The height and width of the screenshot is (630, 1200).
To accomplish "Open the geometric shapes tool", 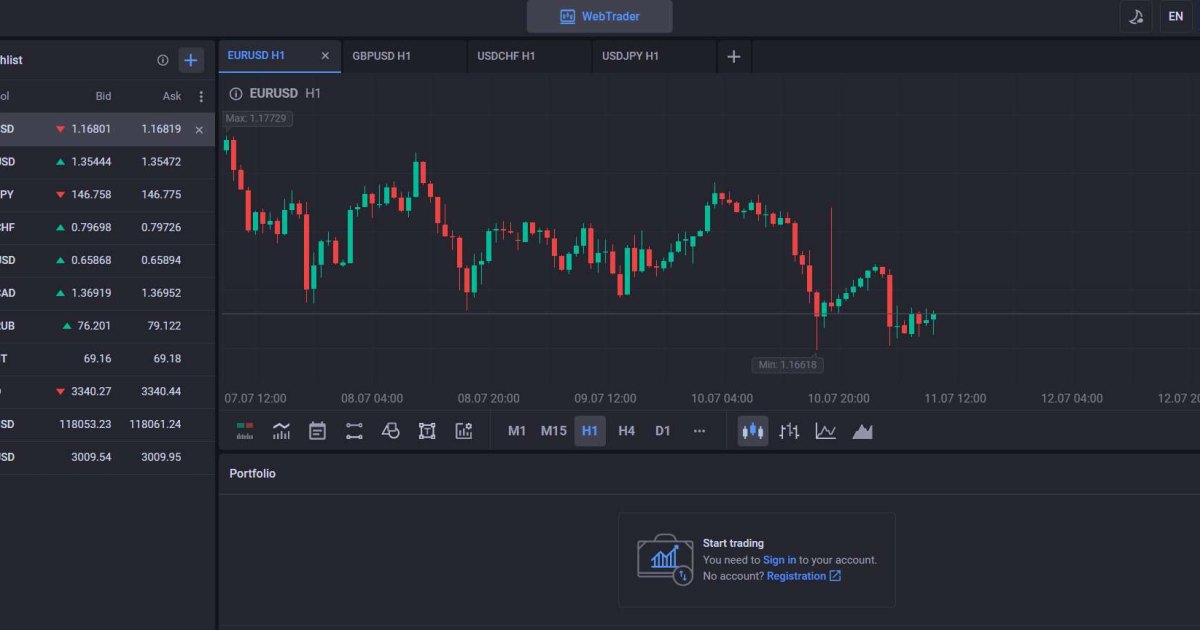I will point(391,431).
